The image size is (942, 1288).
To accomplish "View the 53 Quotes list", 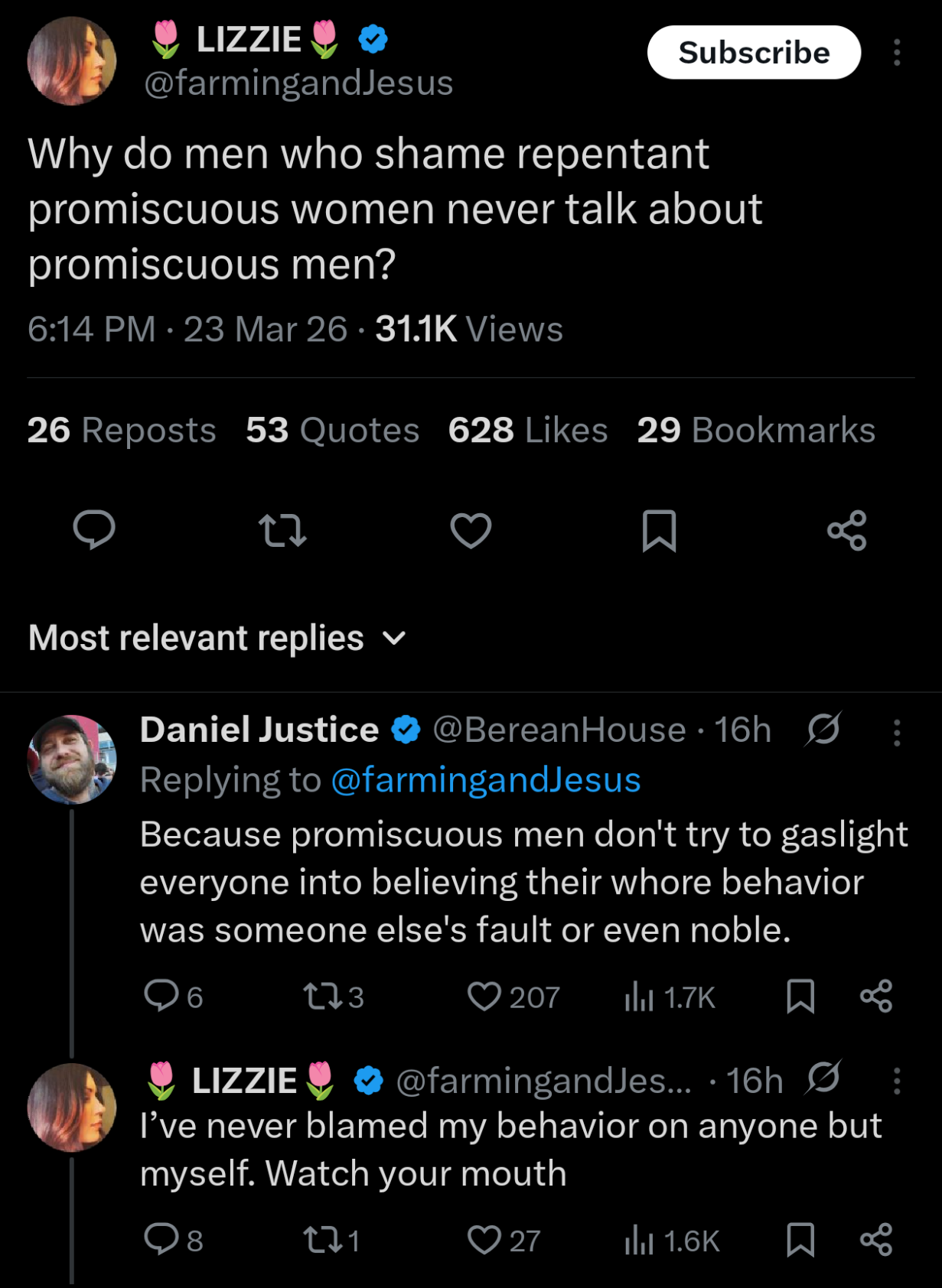I will (x=332, y=430).
